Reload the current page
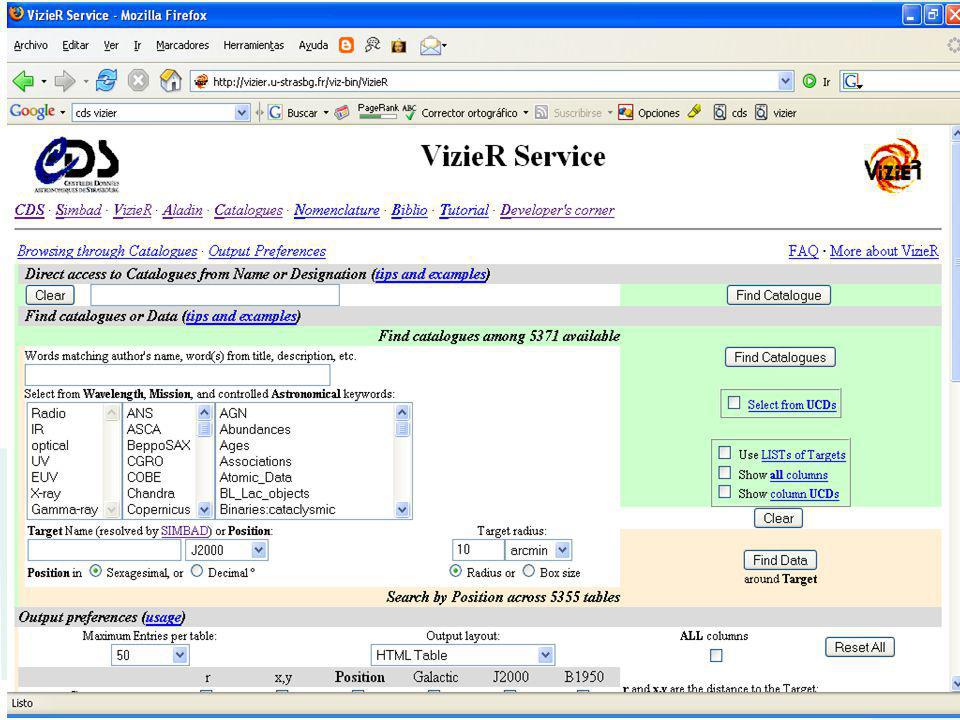This screenshot has height=720, width=960. pyautogui.click(x=106, y=81)
